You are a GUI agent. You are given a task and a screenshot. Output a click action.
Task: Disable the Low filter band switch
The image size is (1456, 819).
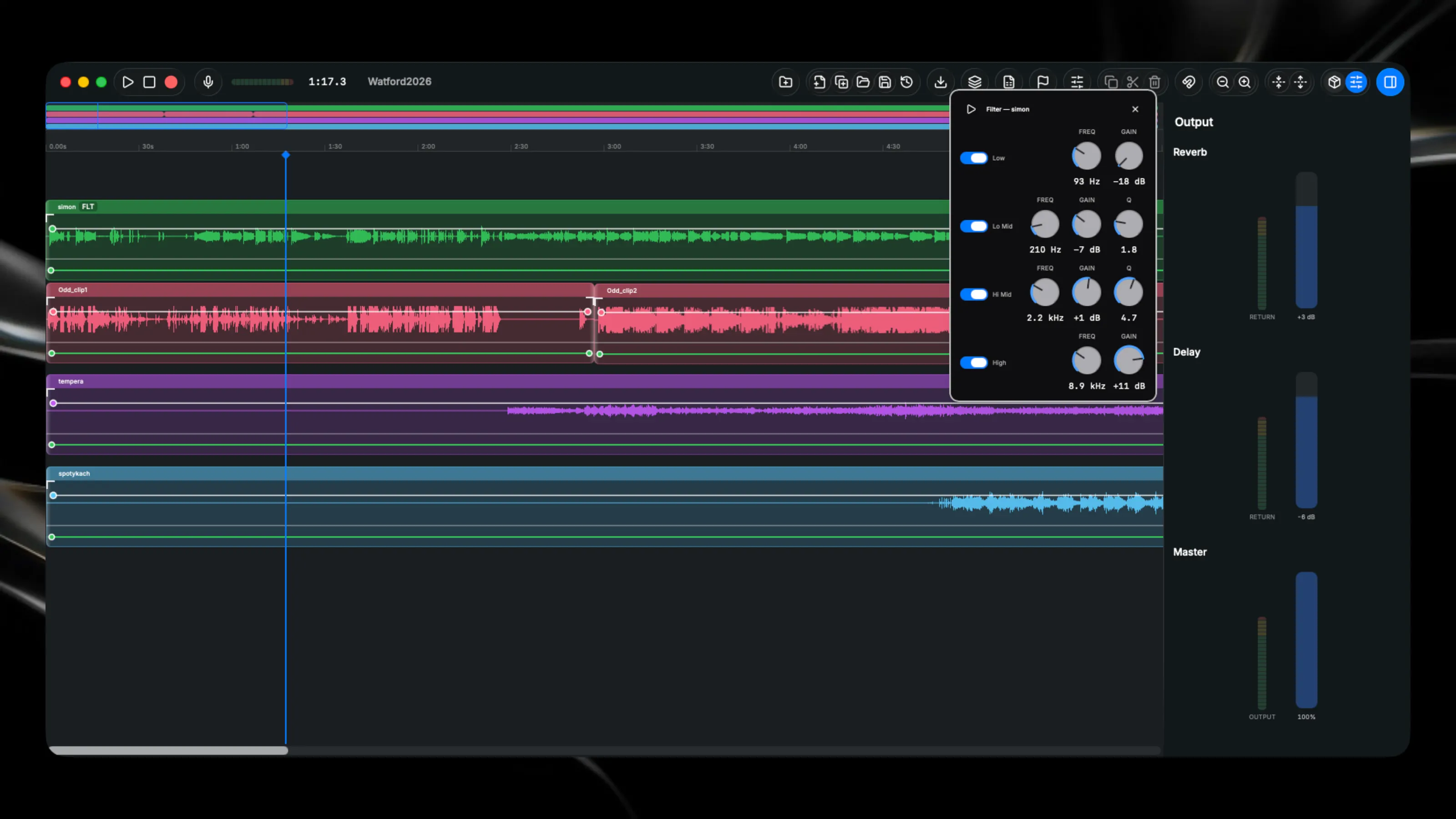point(974,158)
